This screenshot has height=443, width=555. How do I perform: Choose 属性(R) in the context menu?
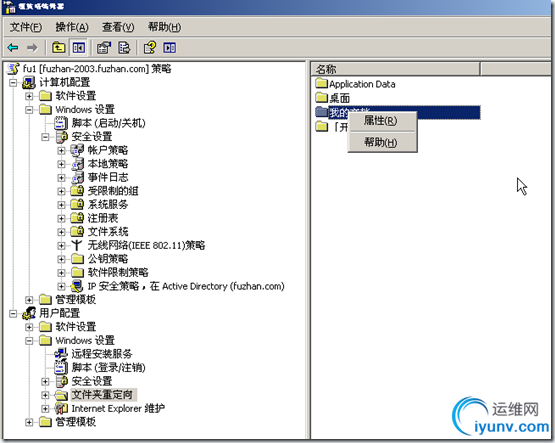[382, 121]
